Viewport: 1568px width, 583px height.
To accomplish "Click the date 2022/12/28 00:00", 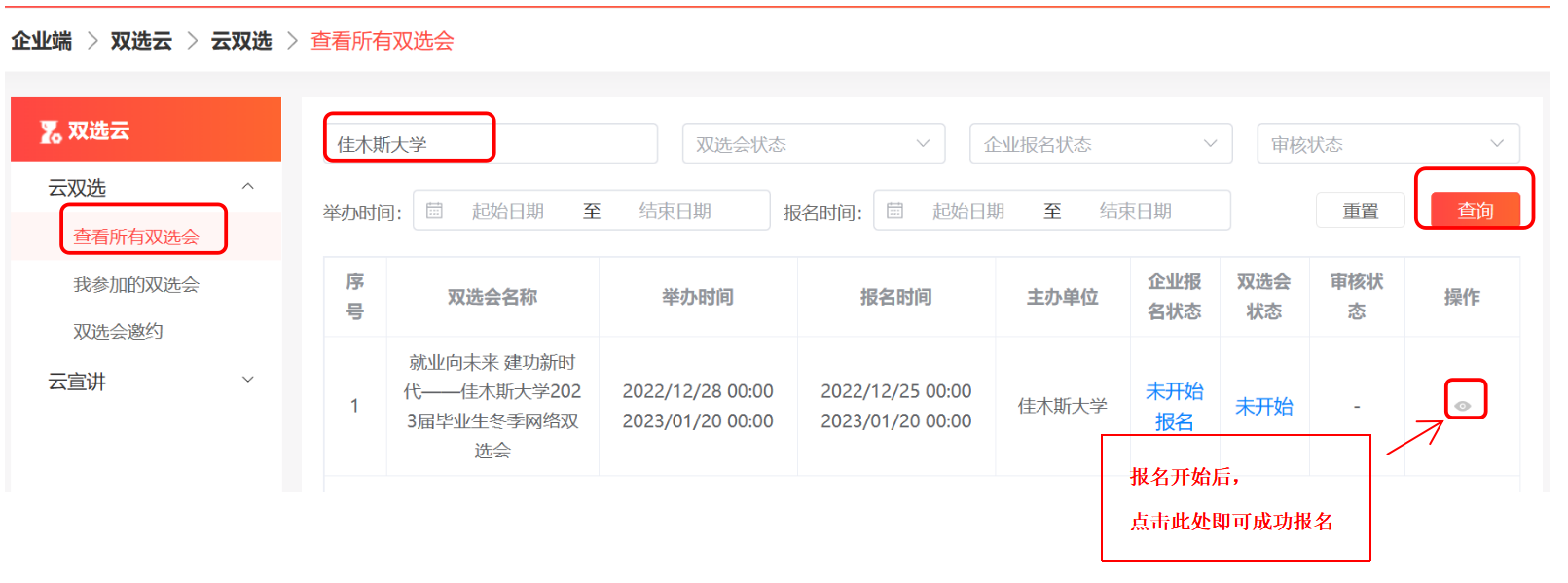I will (x=698, y=391).
